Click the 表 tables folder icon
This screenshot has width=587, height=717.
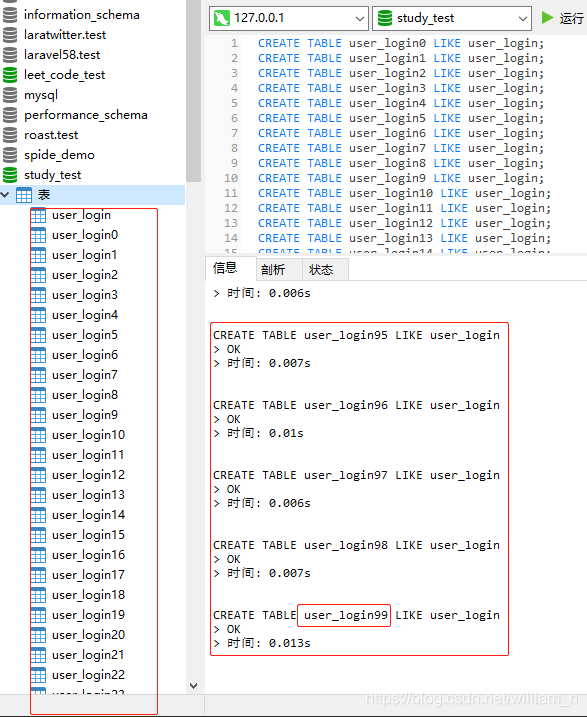click(24, 195)
